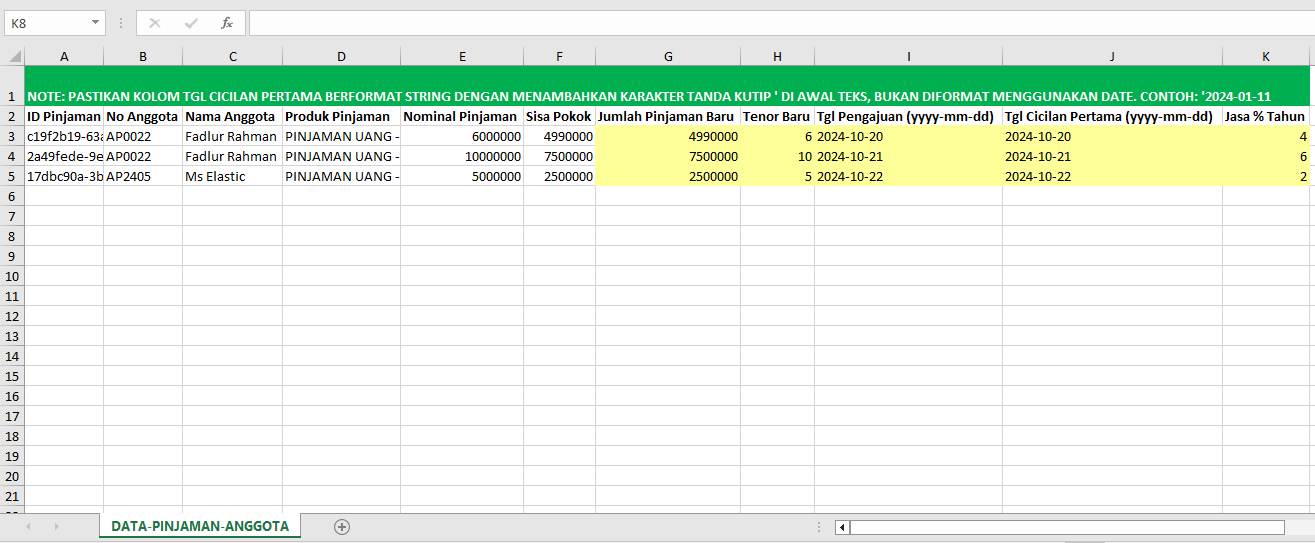
Task: Click previous sheet navigation arrow
Action: click(28, 526)
